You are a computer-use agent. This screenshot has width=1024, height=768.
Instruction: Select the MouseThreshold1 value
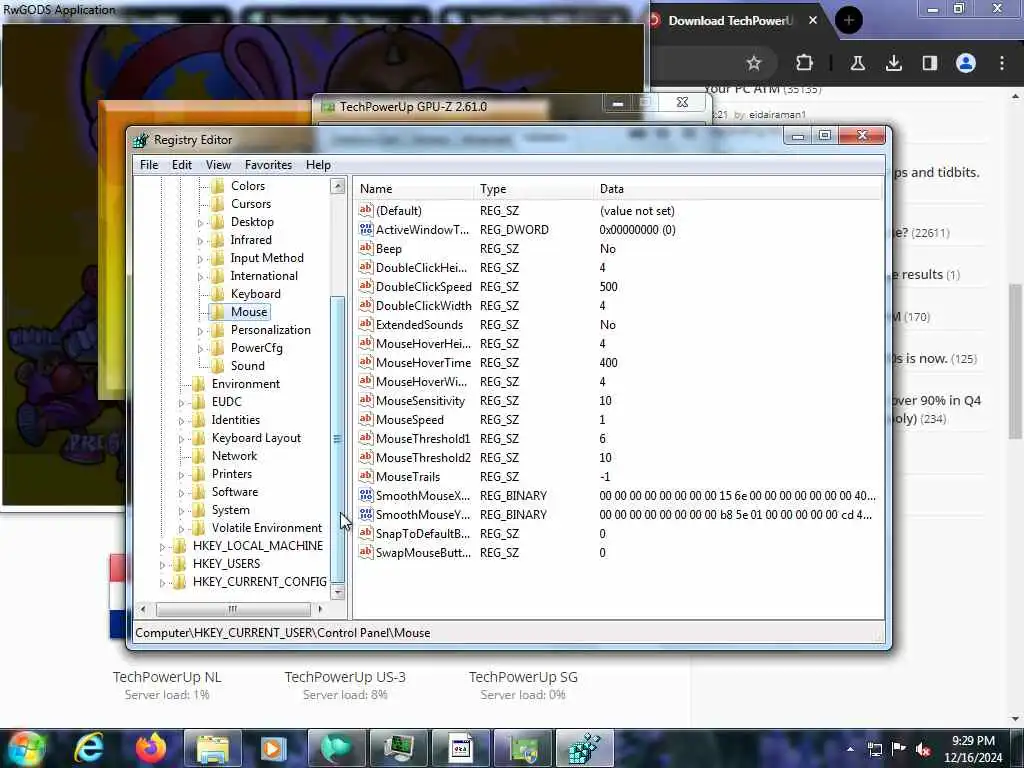(423, 439)
